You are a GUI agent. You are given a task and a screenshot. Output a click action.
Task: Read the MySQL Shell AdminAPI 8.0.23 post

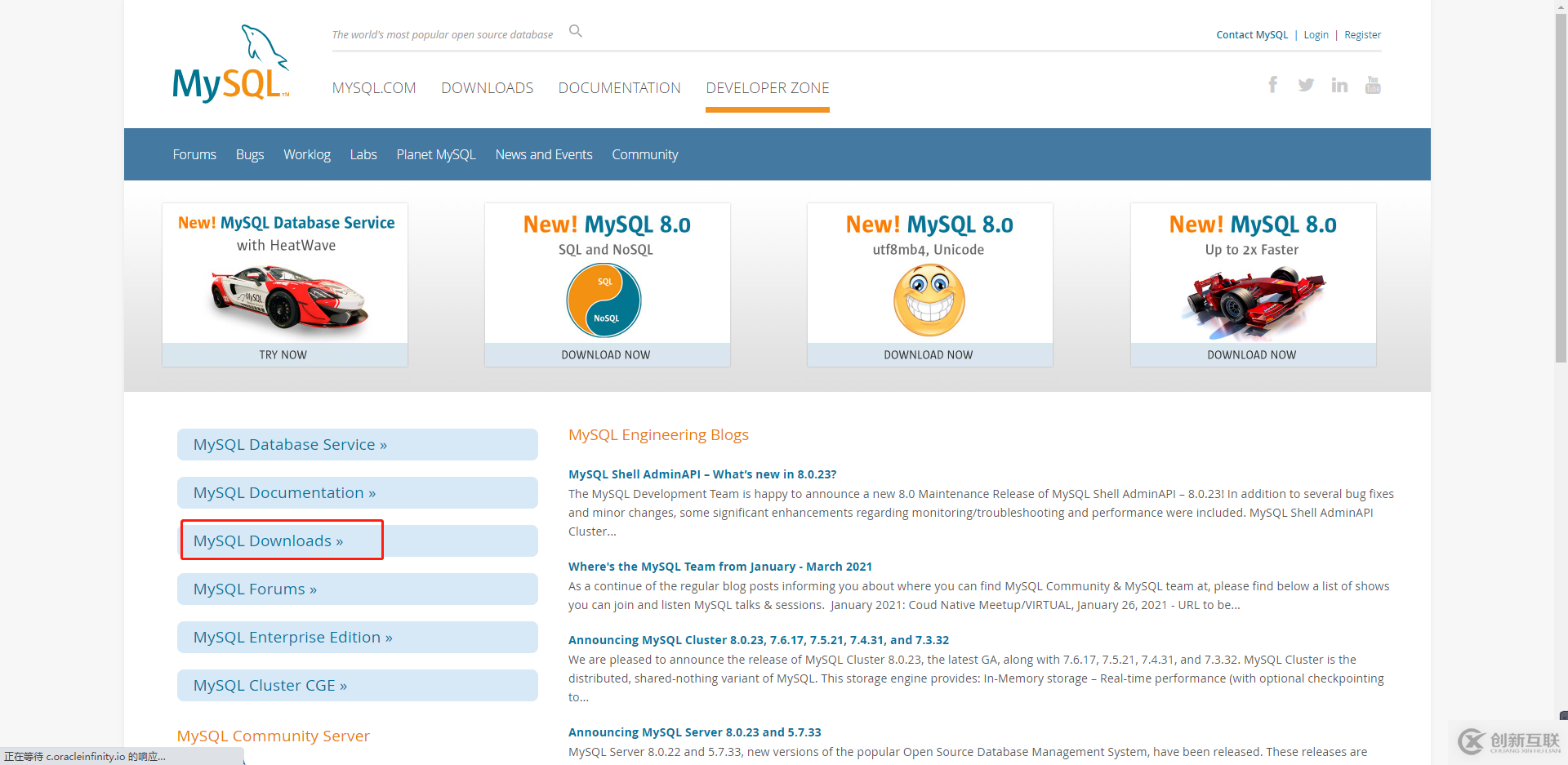pyautogui.click(x=702, y=474)
